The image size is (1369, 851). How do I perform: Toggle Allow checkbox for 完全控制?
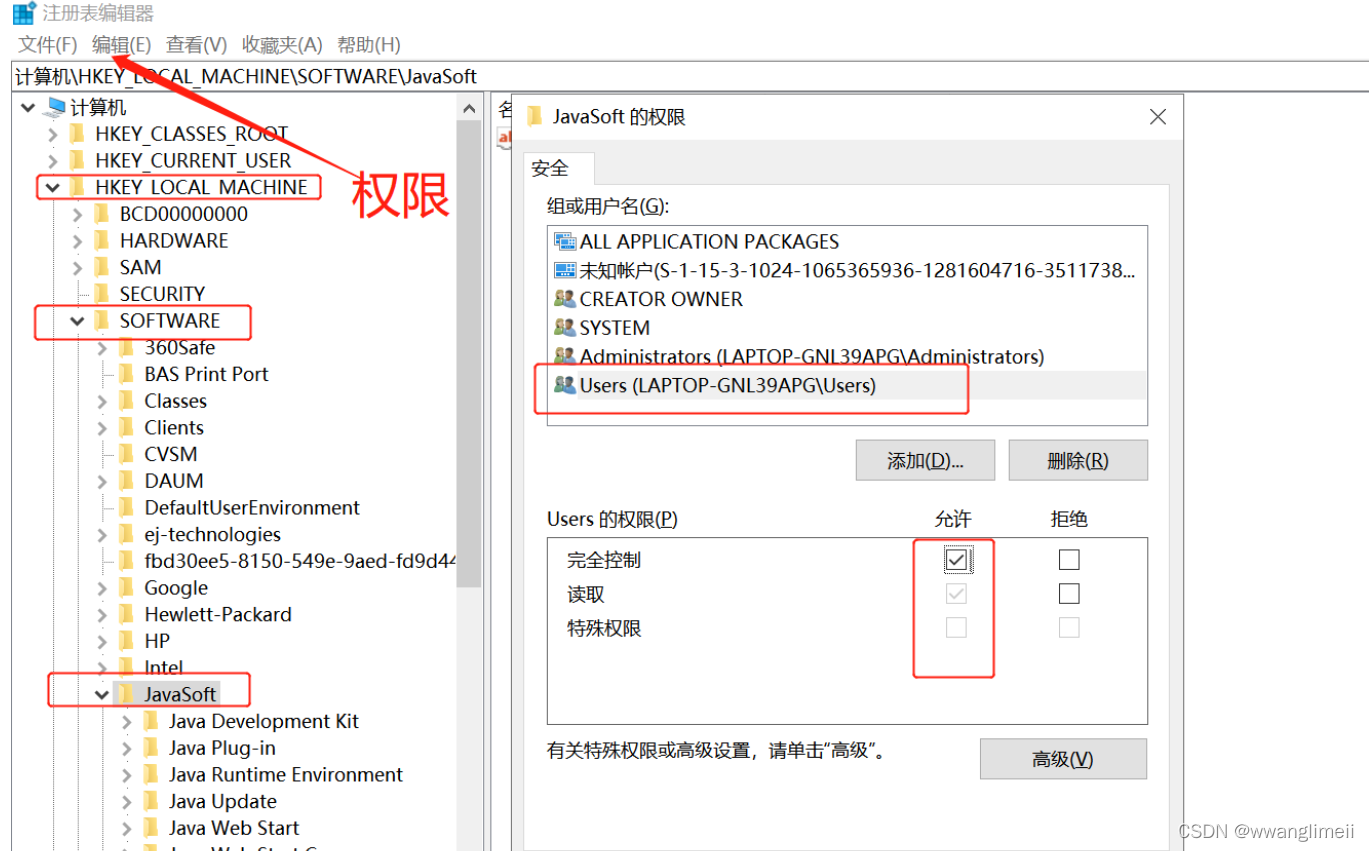point(956,560)
